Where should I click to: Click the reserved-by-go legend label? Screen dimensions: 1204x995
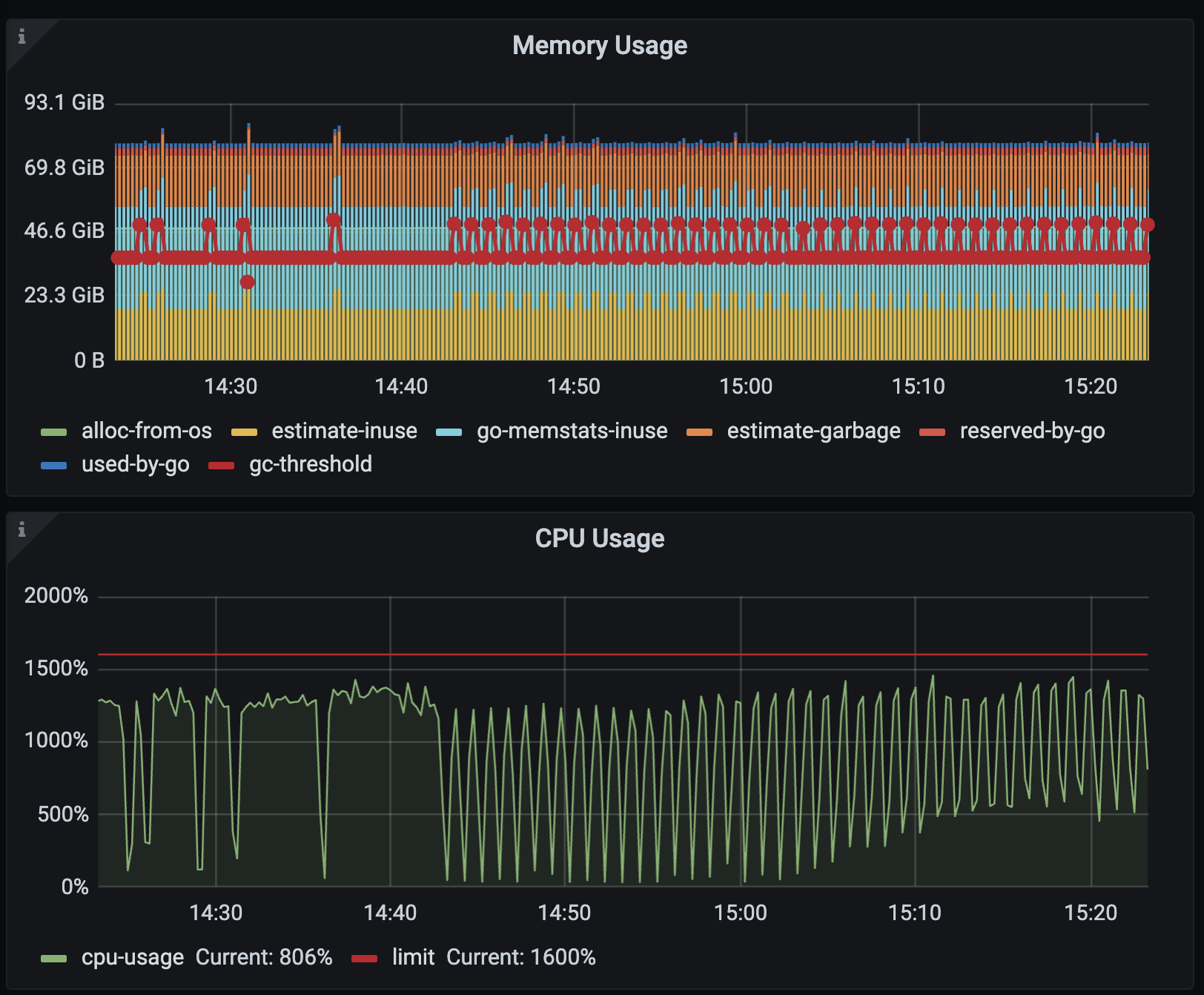click(x=1032, y=431)
